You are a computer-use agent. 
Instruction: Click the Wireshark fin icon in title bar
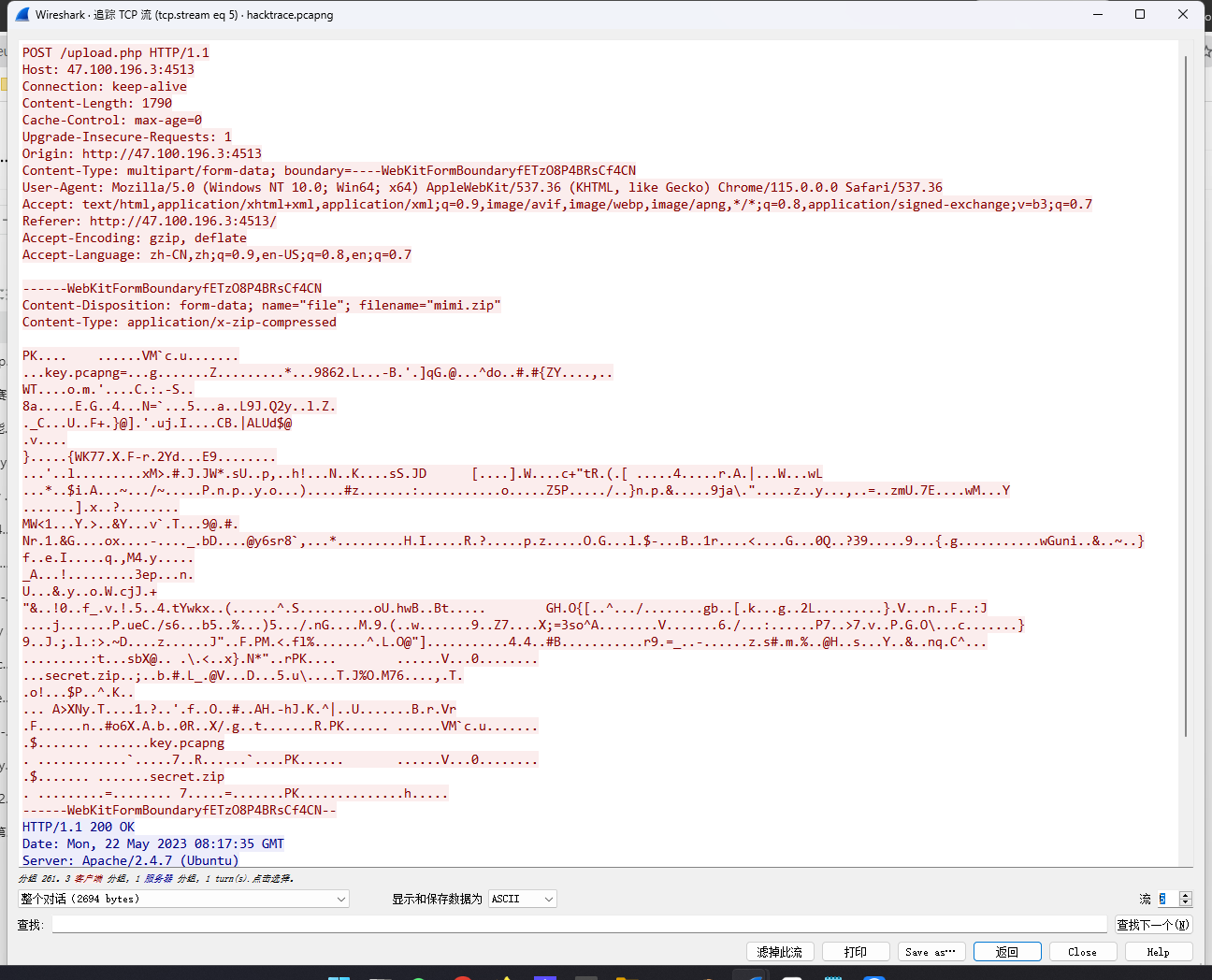point(22,14)
